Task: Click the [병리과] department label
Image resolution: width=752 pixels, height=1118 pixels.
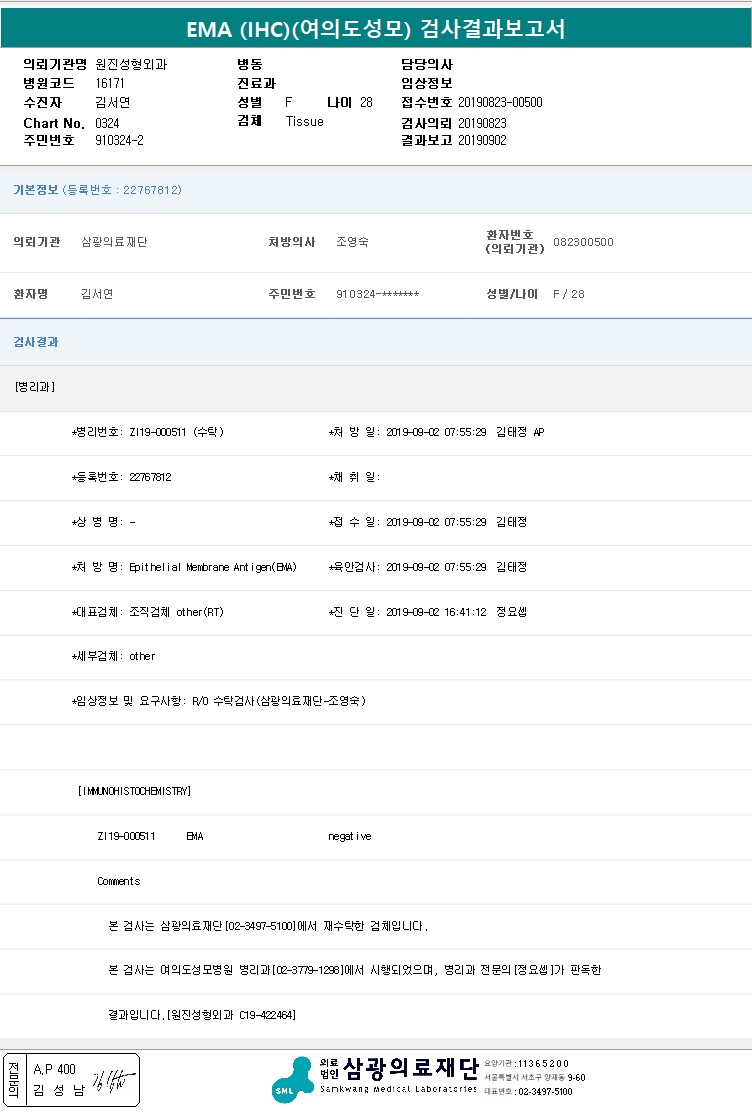Action: click(x=35, y=387)
